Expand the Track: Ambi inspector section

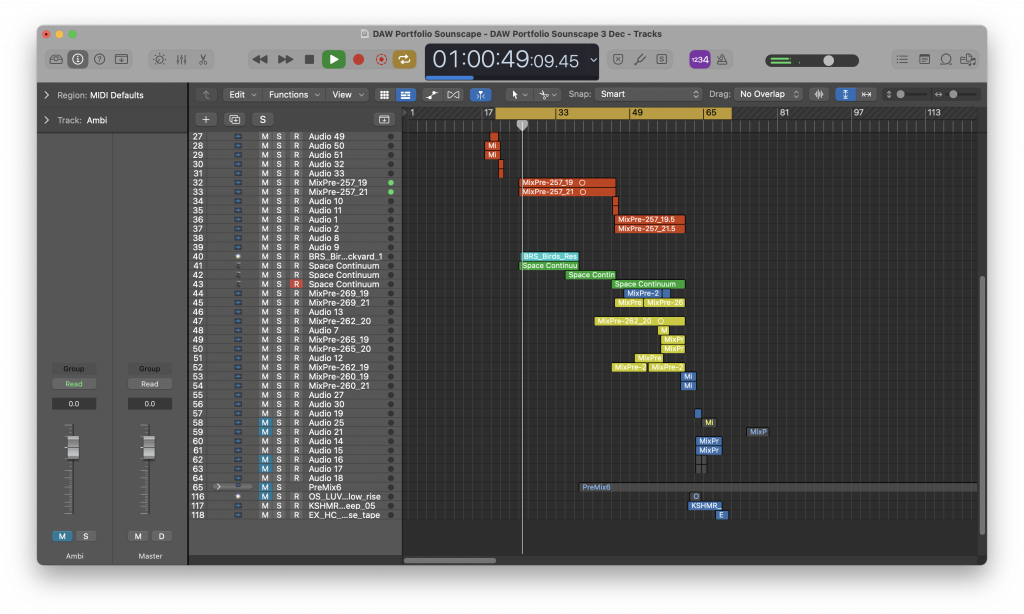46,120
